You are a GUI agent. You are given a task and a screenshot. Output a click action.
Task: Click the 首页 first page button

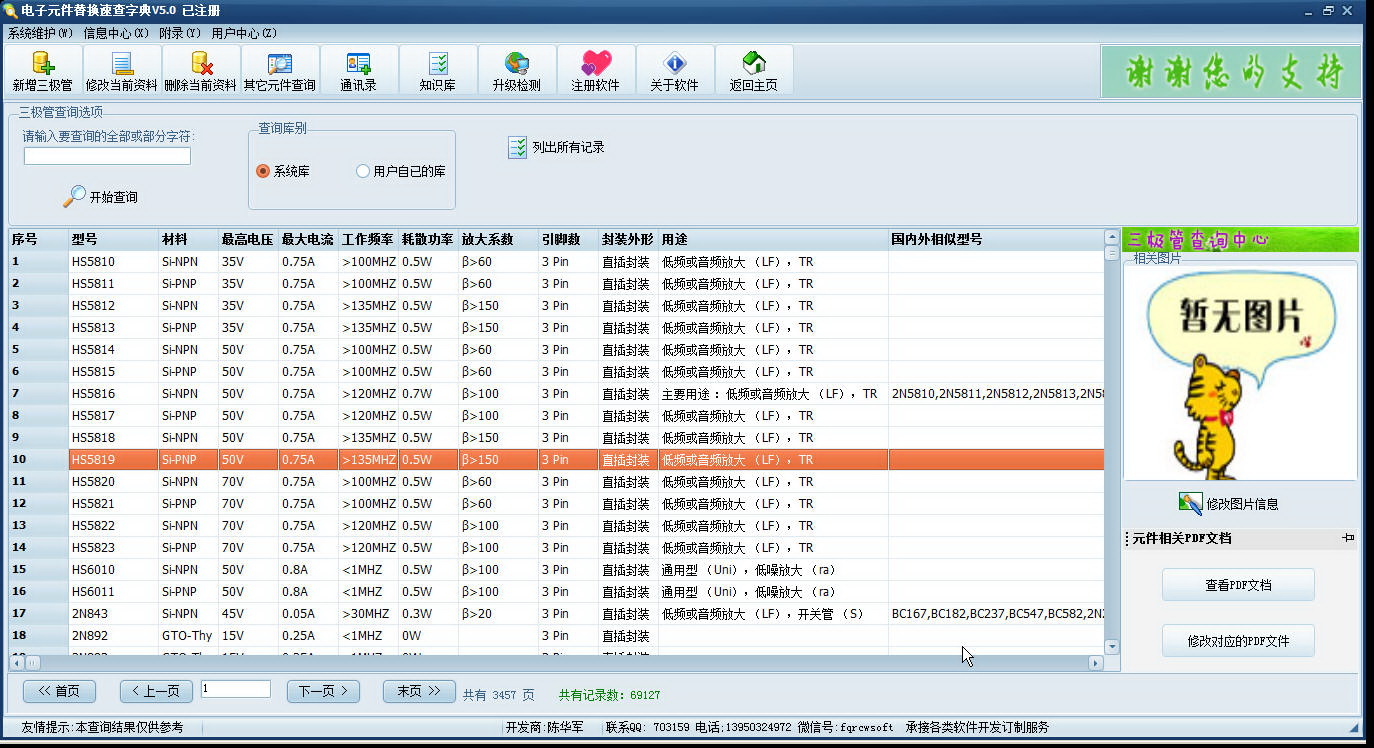(x=59, y=691)
